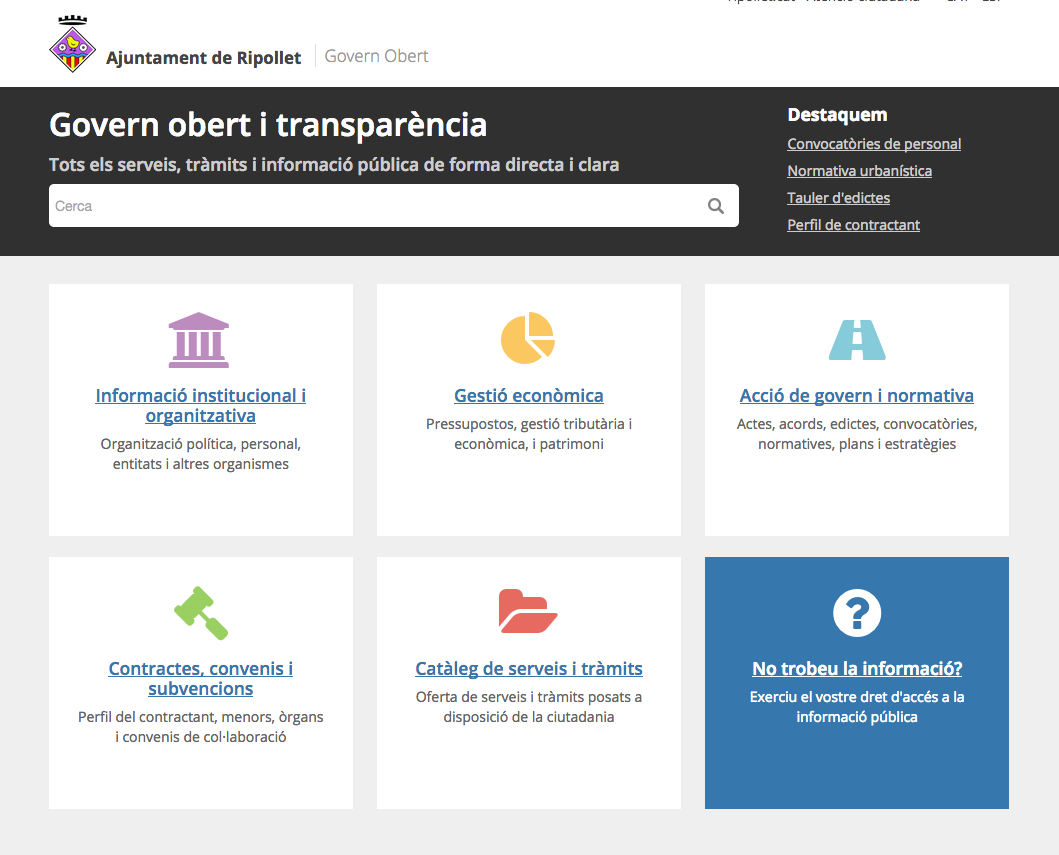This screenshot has height=855, width=1059.
Task: Open Acció de govern i normativa link
Action: (857, 395)
